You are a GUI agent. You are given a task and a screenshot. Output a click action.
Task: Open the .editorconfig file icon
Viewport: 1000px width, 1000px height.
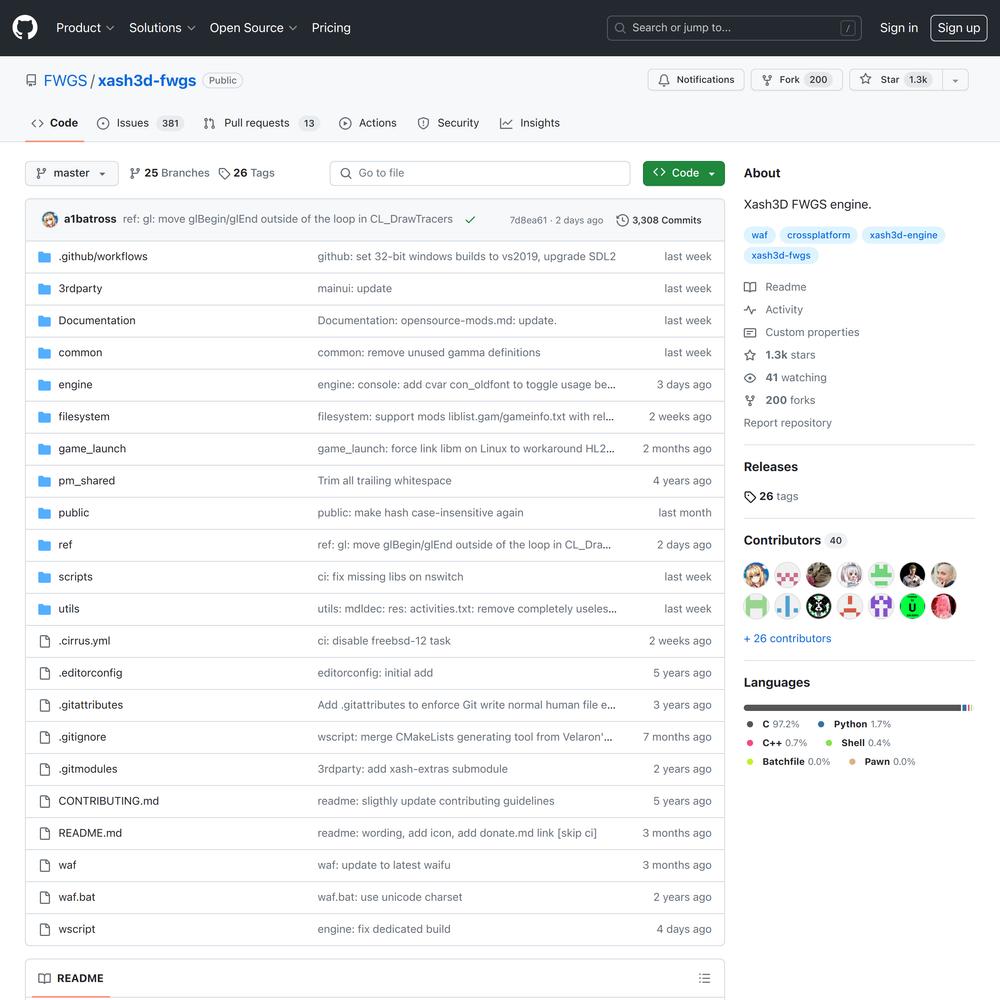[45, 673]
